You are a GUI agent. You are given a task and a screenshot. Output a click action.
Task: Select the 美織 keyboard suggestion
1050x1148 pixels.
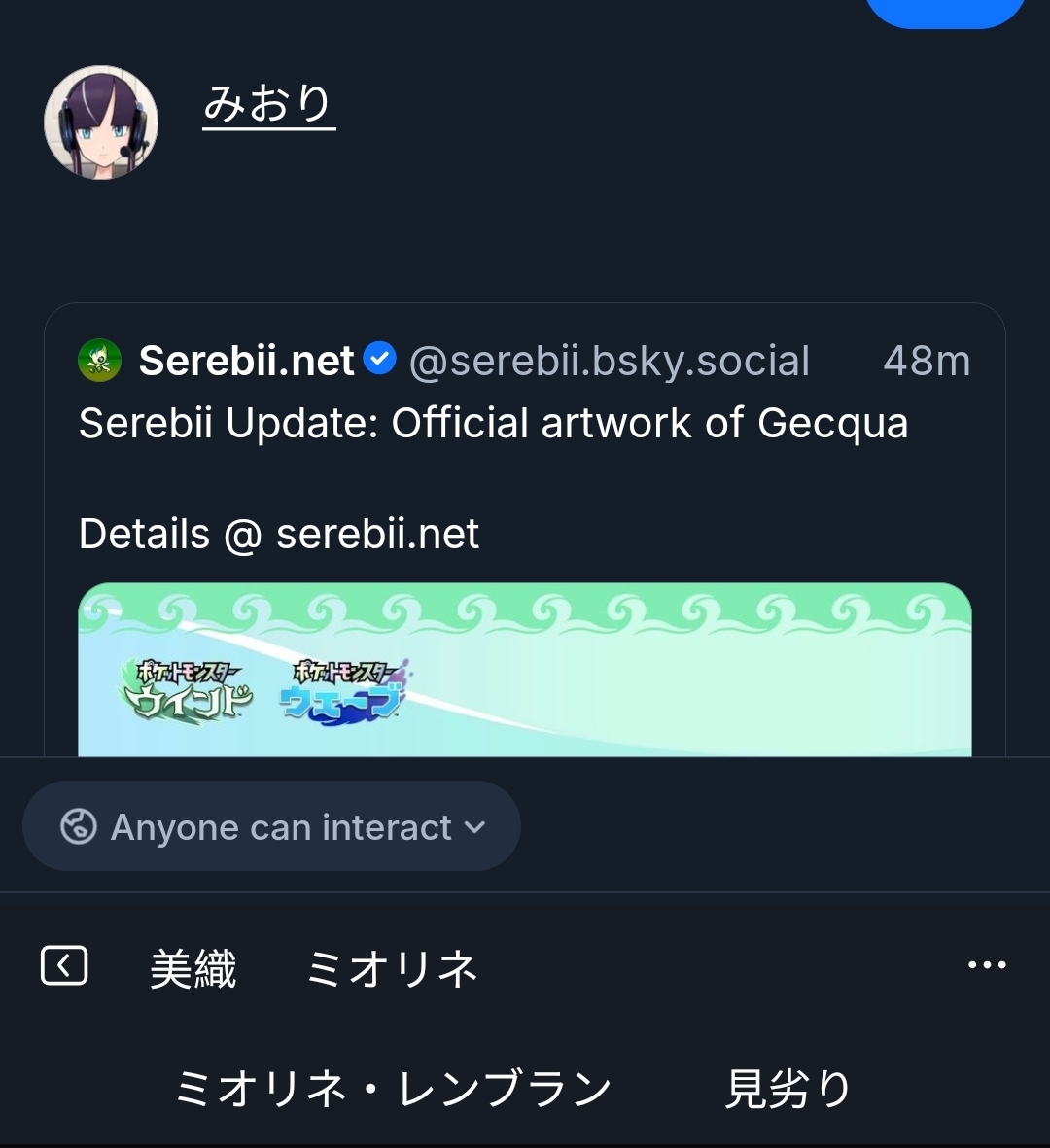[x=192, y=969]
